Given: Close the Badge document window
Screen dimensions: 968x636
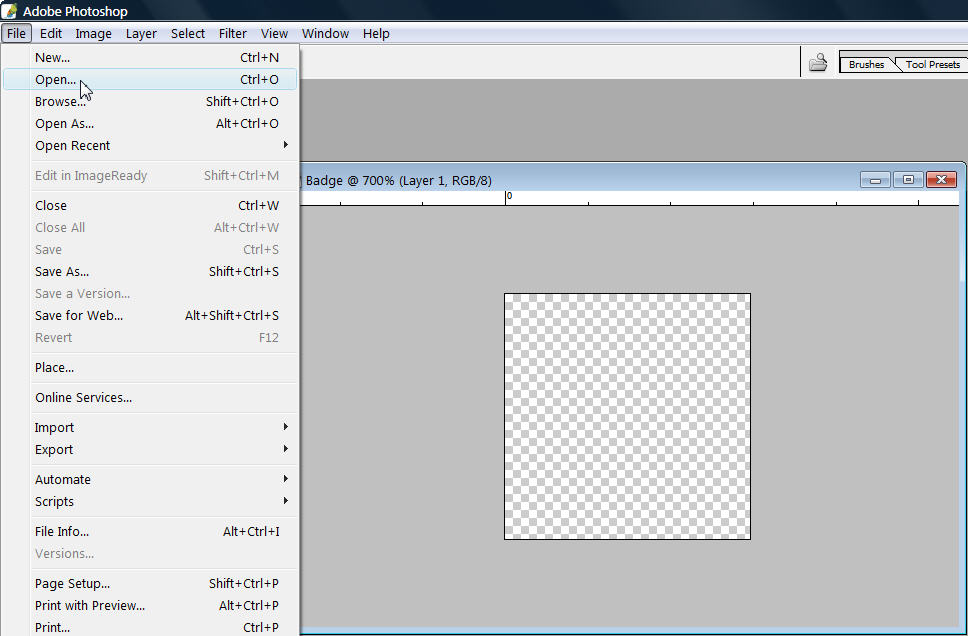Looking at the screenshot, I should coord(941,180).
